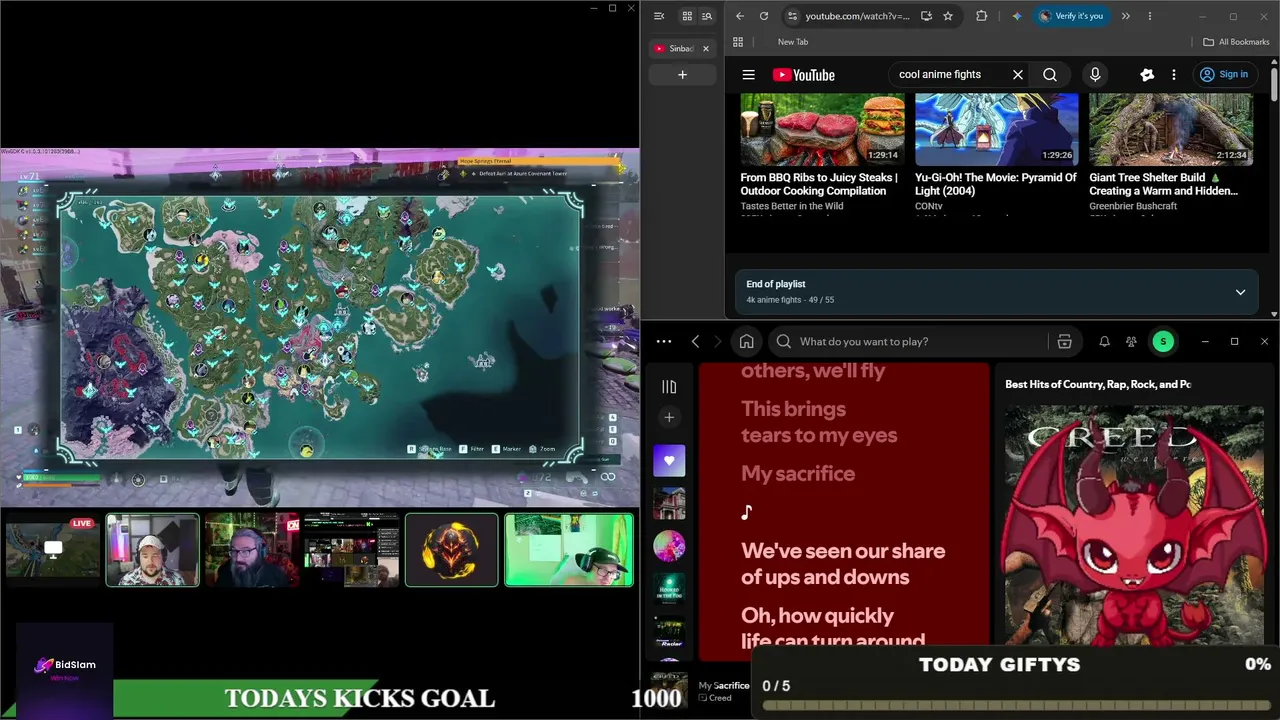Go to YouTube home via the logo
The height and width of the screenshot is (720, 1280).
(803, 75)
